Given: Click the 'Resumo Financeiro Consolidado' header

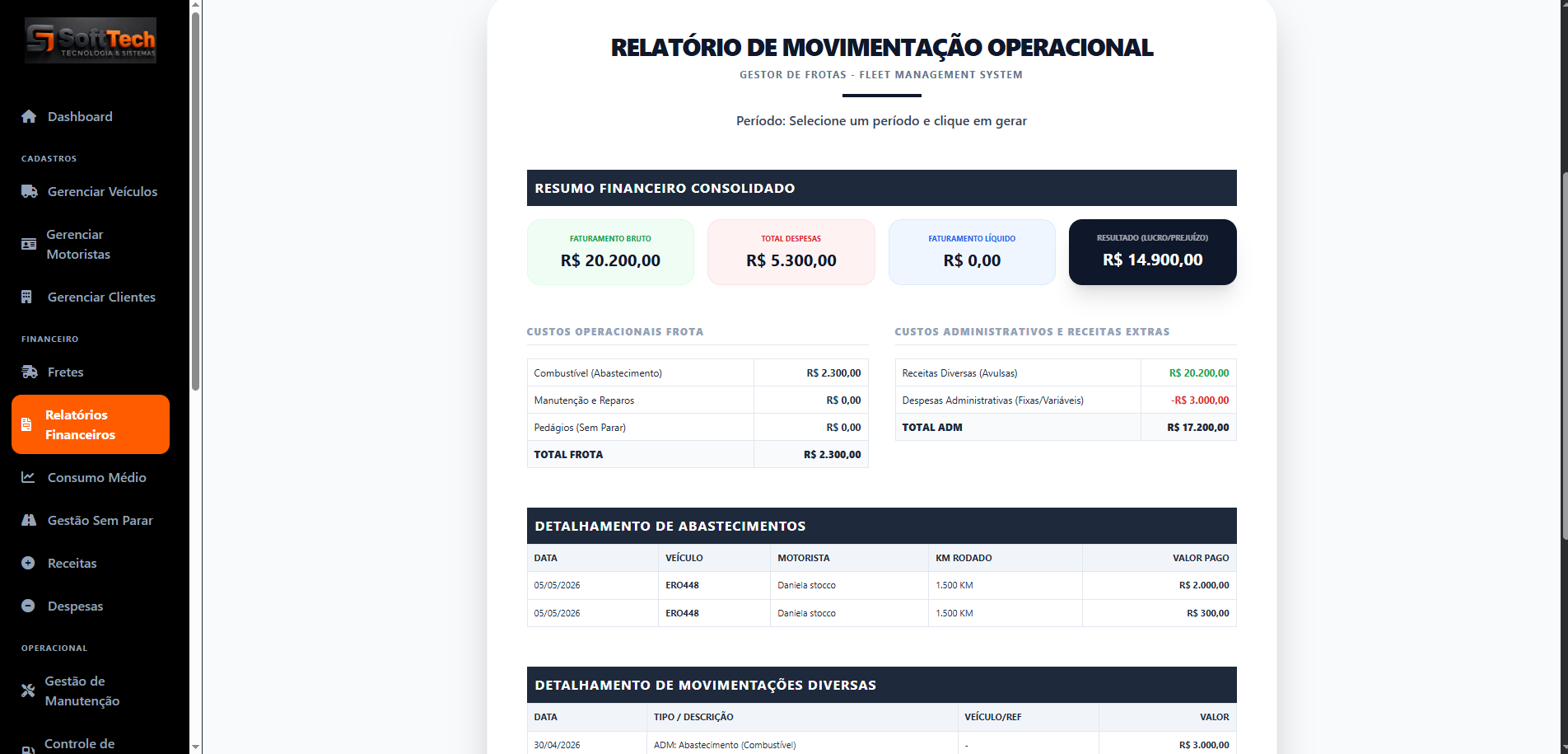Looking at the screenshot, I should click(882, 188).
